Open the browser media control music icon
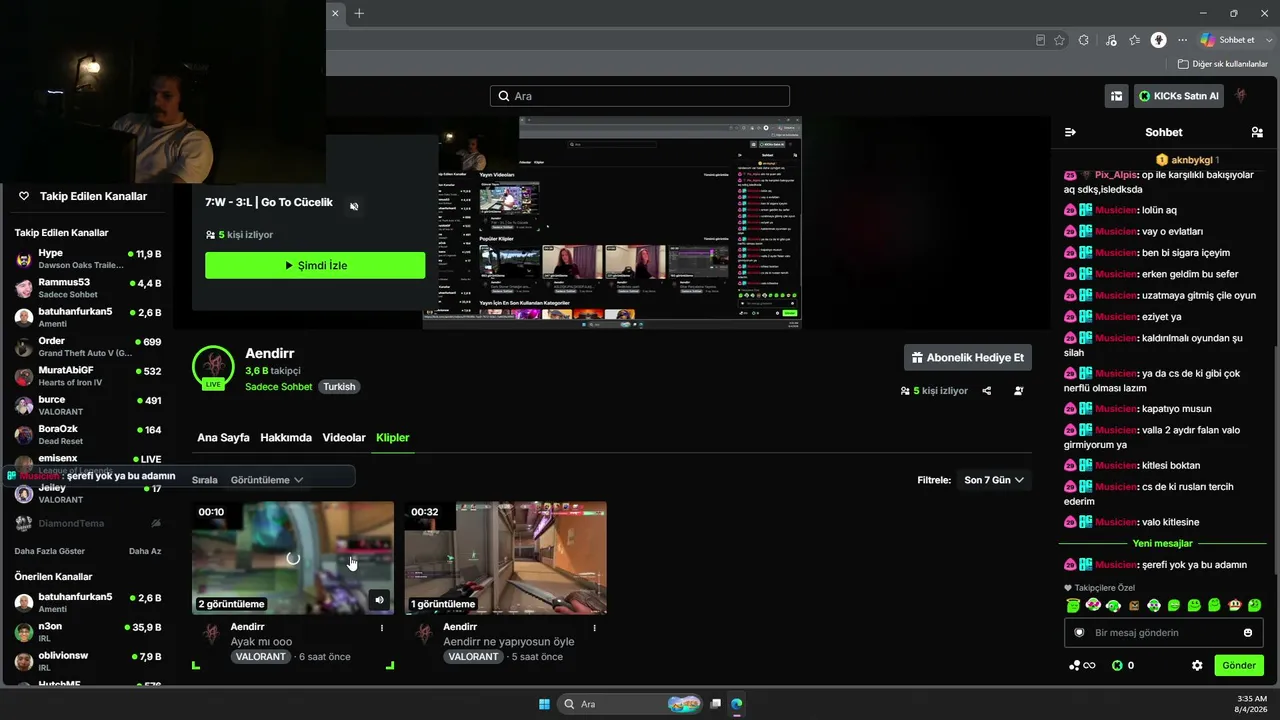 coord(1111,40)
